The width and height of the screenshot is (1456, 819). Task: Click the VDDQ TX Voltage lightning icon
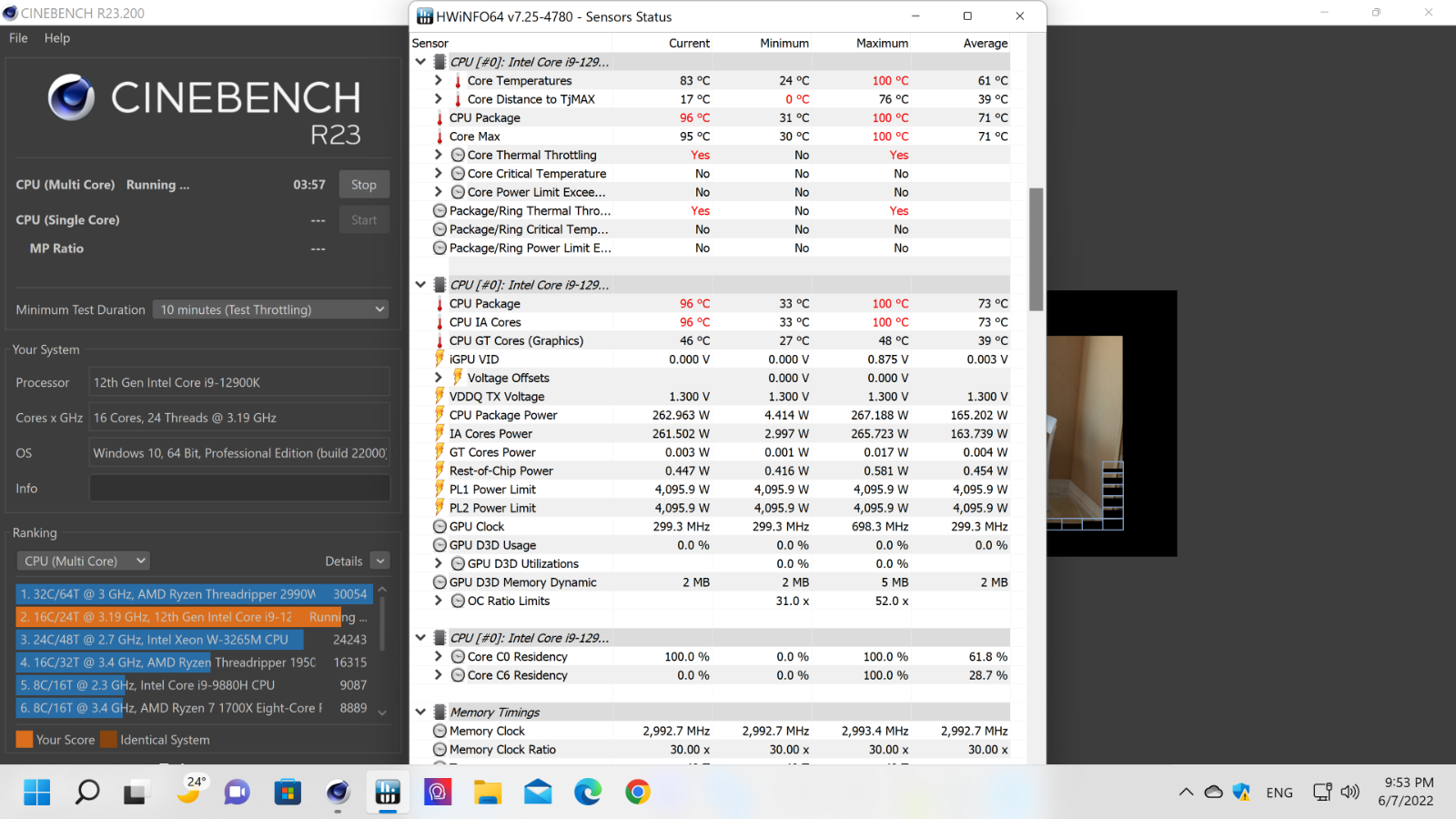point(440,396)
